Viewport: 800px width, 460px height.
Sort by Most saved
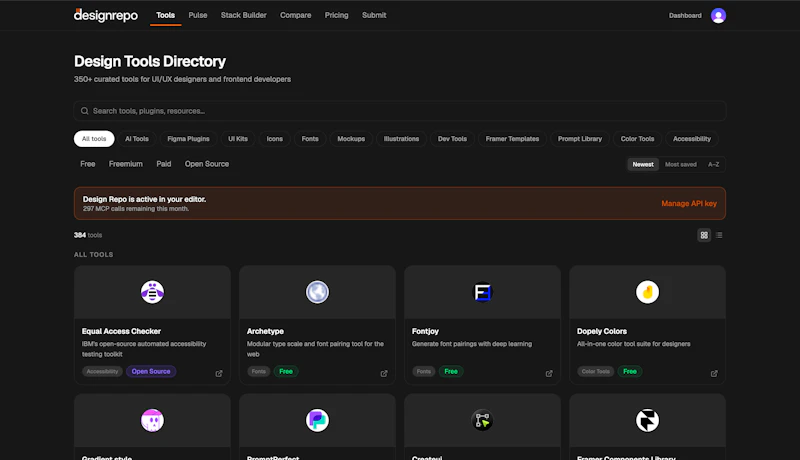[681, 164]
